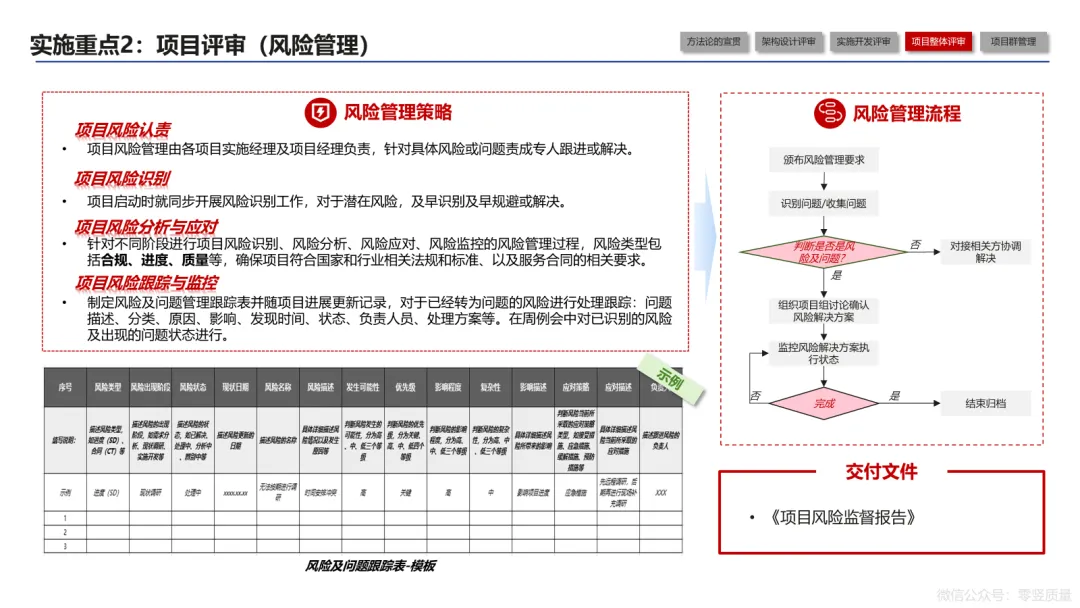Click the 项目风险认责 subheading

[123, 129]
